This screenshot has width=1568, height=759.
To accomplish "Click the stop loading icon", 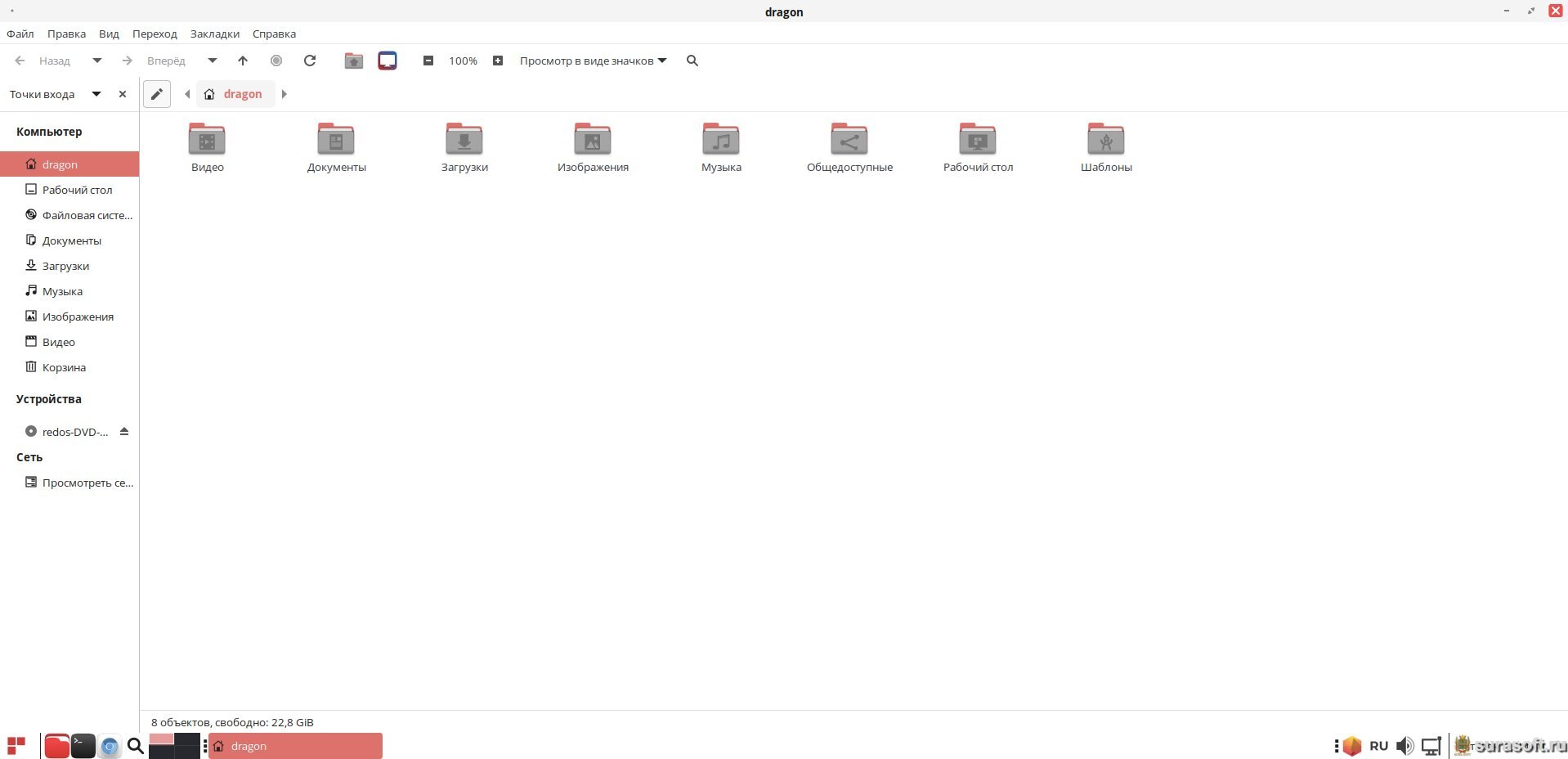I will point(276,61).
